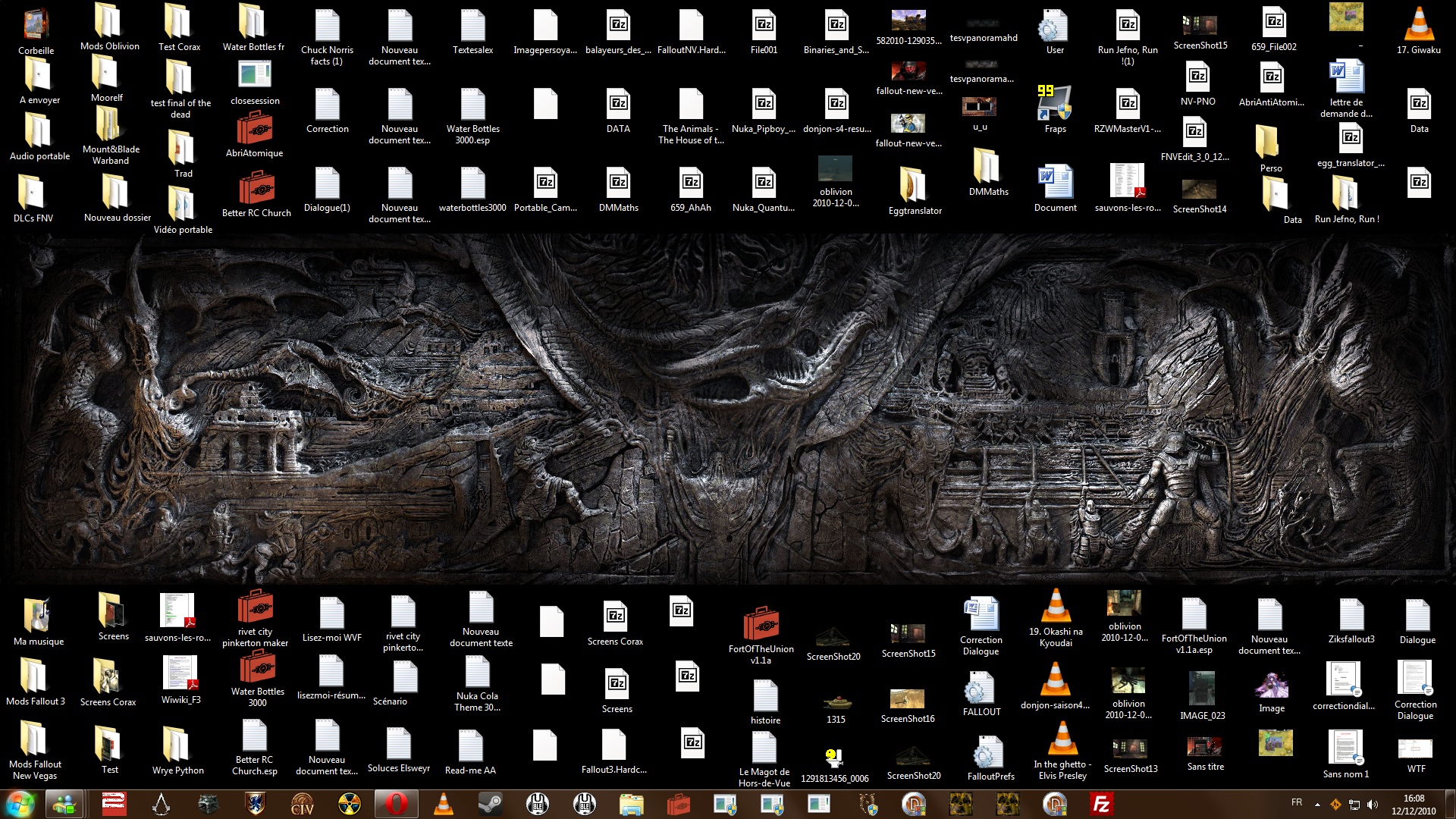Viewport: 1456px width, 819px height.
Task: Open the RZWMasterV1 archive
Action: (1127, 111)
